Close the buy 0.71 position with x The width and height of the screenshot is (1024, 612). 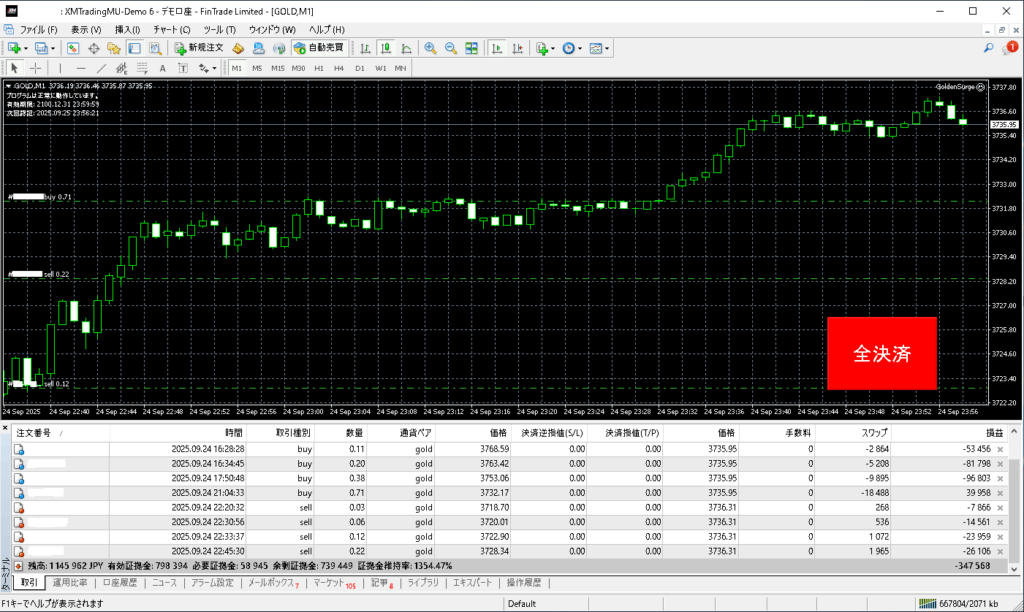coord(1000,492)
